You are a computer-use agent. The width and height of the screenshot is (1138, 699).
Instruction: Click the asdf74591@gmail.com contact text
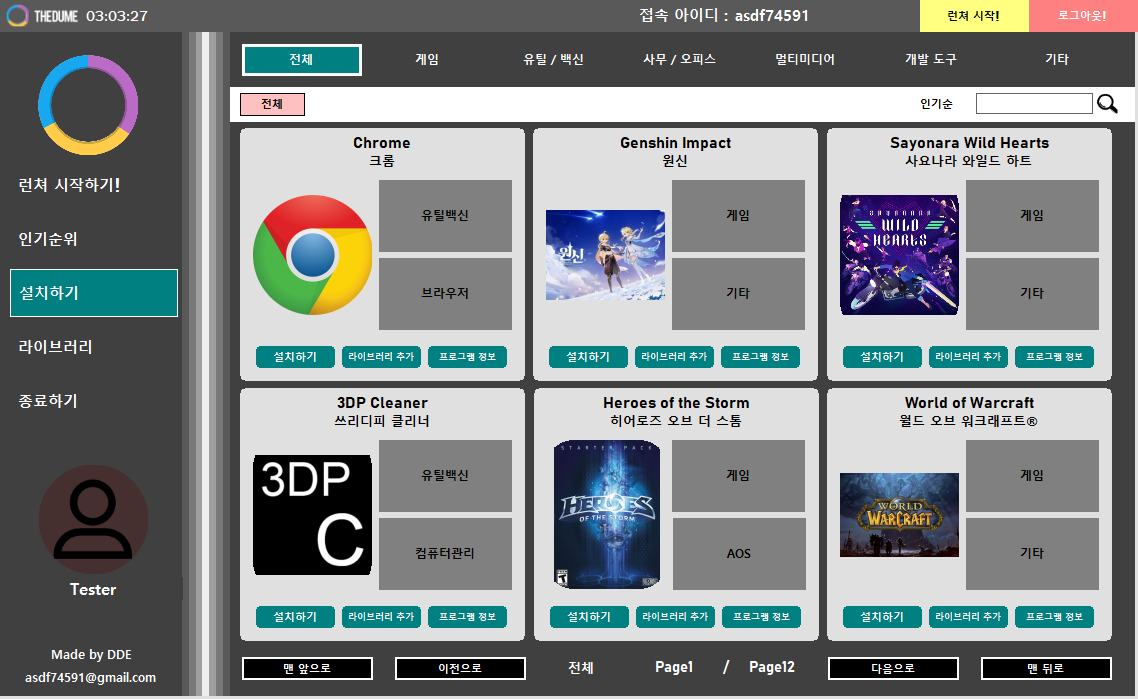click(x=91, y=677)
